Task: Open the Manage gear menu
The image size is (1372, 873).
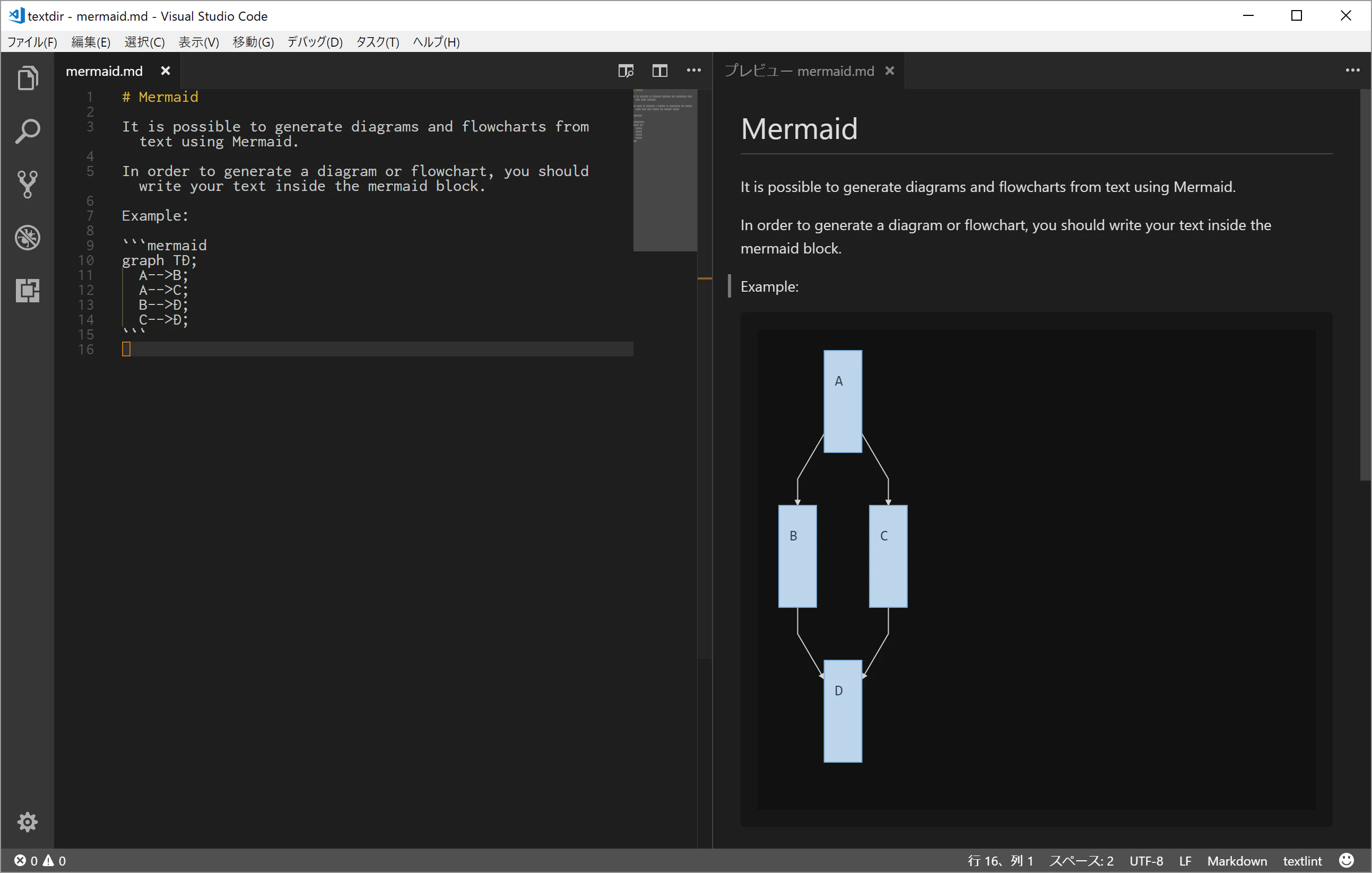Action: [x=28, y=822]
